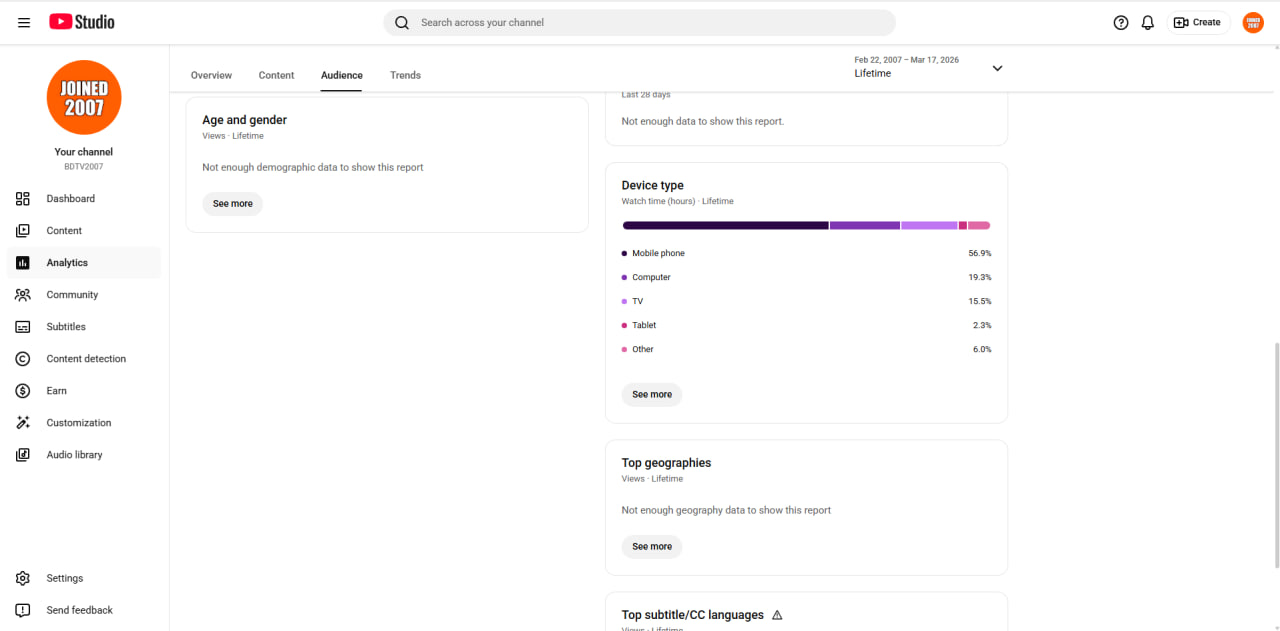Click Send feedback in the sidebar
This screenshot has width=1280, height=631.
click(84, 610)
